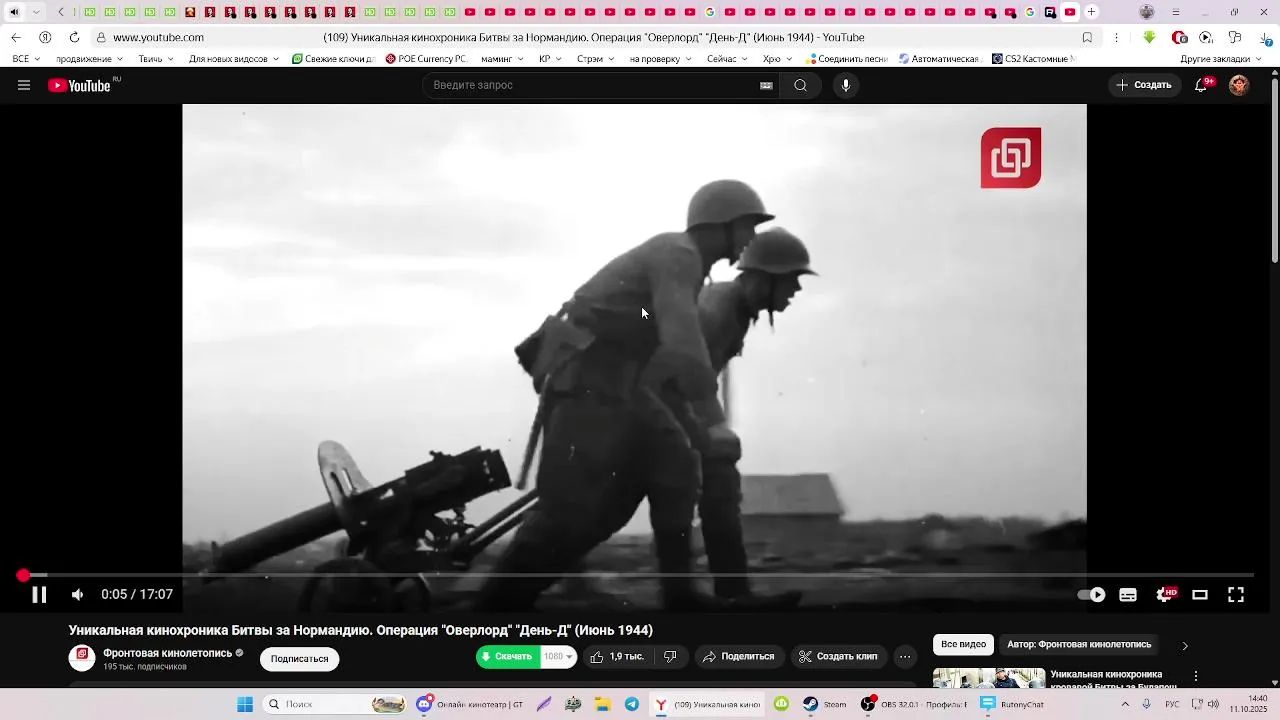Image resolution: width=1280 pixels, height=720 pixels.
Task: Open the продвижение bookmarks folder
Action: pyautogui.click(x=90, y=59)
